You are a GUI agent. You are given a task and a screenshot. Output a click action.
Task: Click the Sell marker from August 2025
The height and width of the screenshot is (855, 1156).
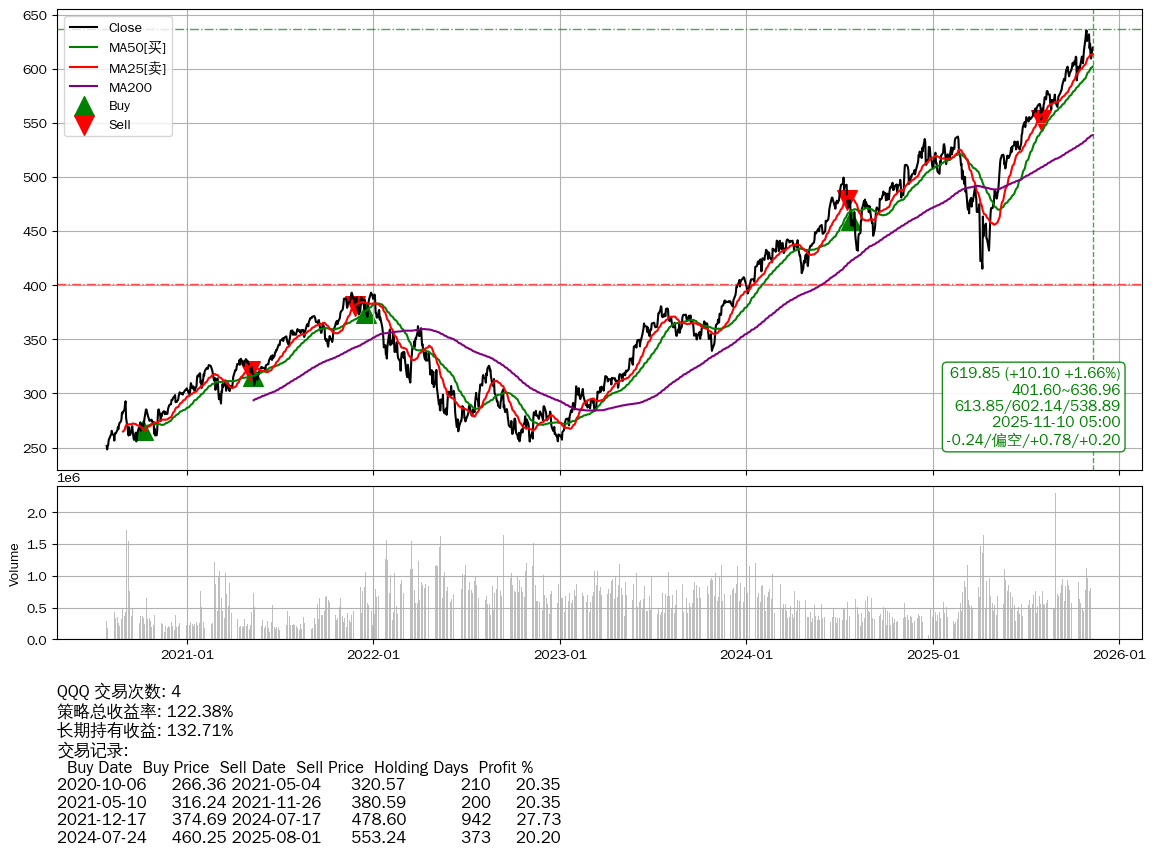1042,119
